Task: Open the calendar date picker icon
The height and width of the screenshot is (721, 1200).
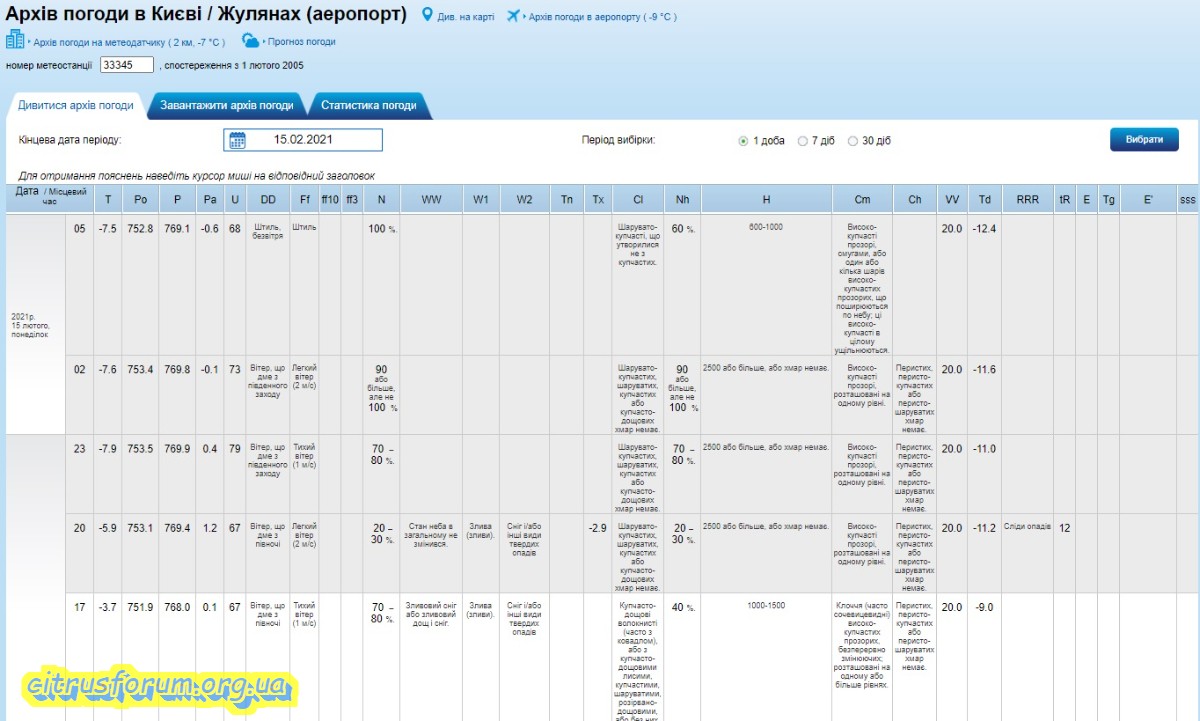Action: click(x=237, y=140)
